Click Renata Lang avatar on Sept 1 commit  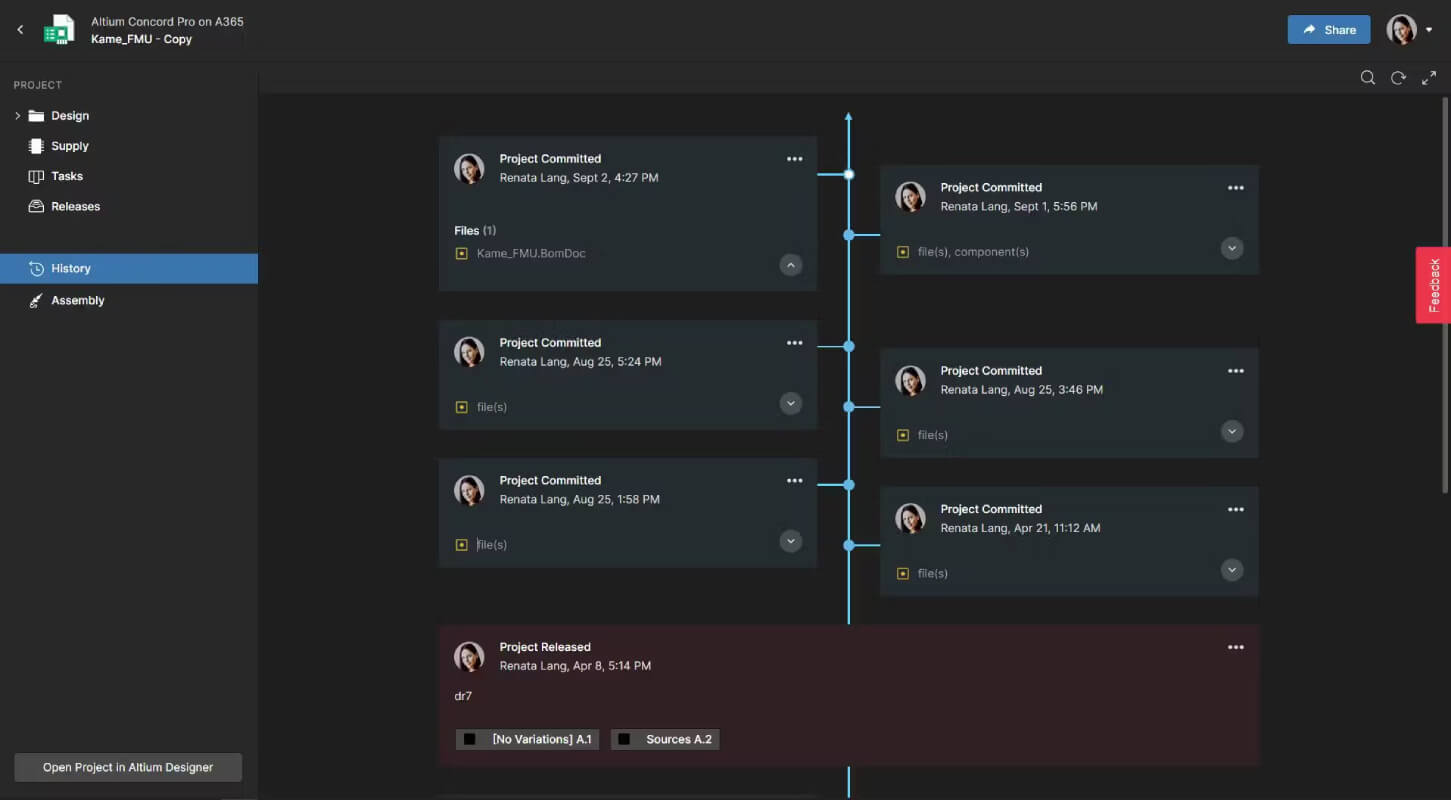tap(910, 197)
